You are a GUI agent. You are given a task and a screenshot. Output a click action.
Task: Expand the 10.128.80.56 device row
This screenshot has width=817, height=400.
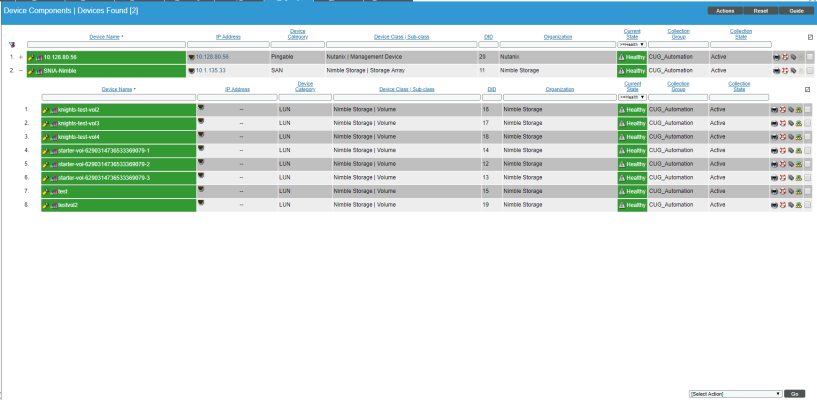point(21,57)
